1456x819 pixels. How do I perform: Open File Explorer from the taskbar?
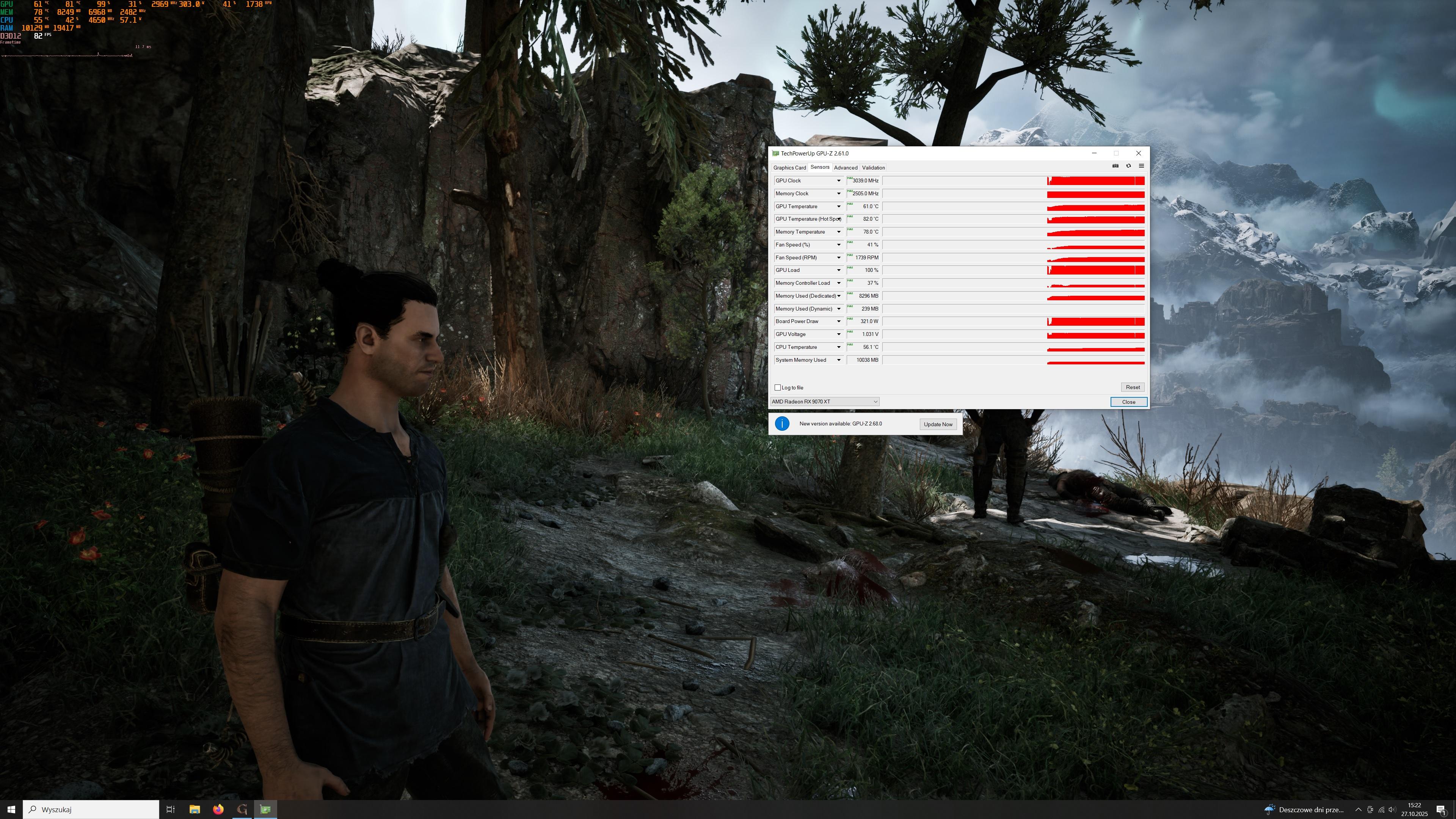(195, 810)
